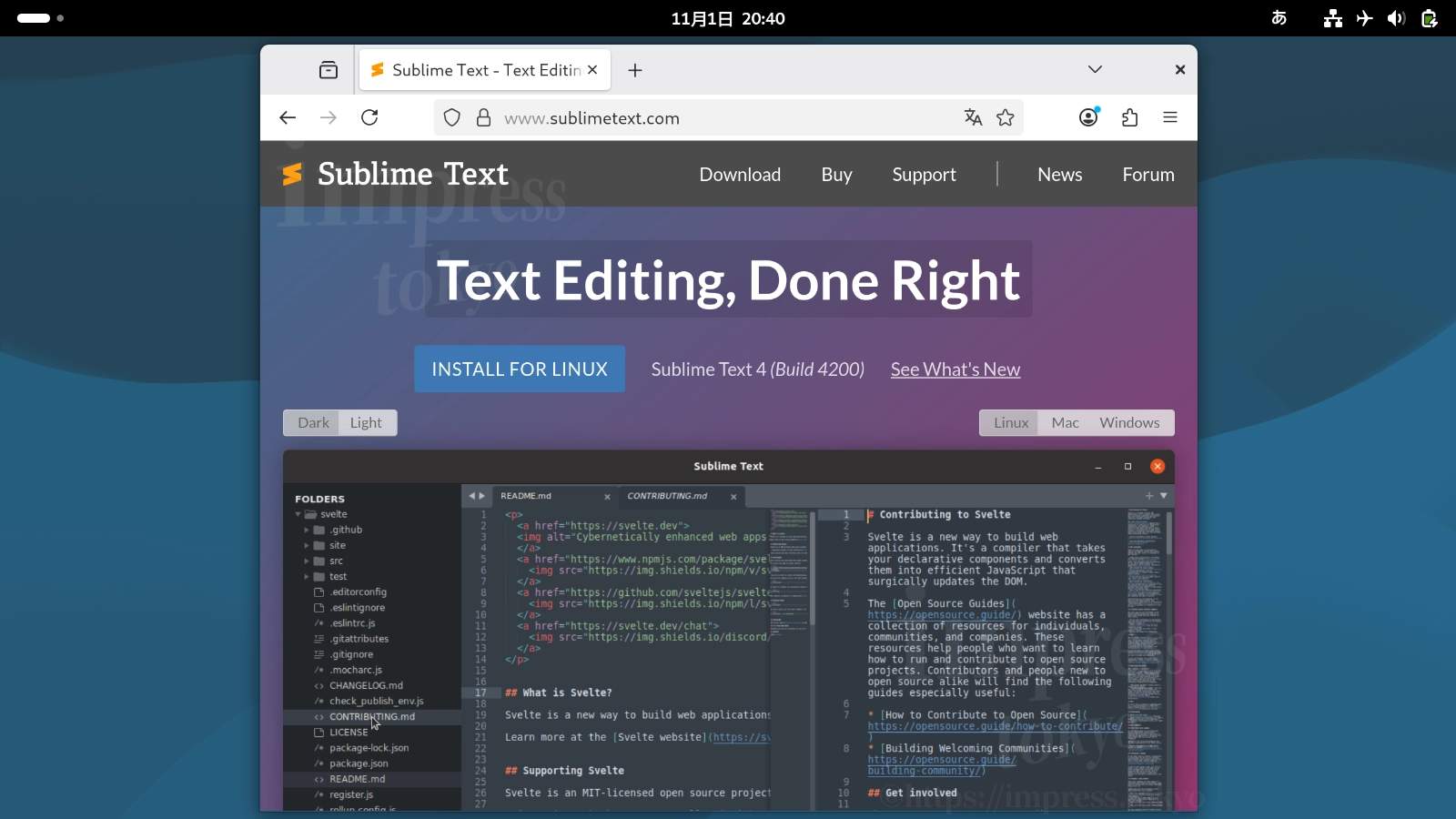
Task: Open package-lock.json in the sidebar
Action: (x=369, y=748)
